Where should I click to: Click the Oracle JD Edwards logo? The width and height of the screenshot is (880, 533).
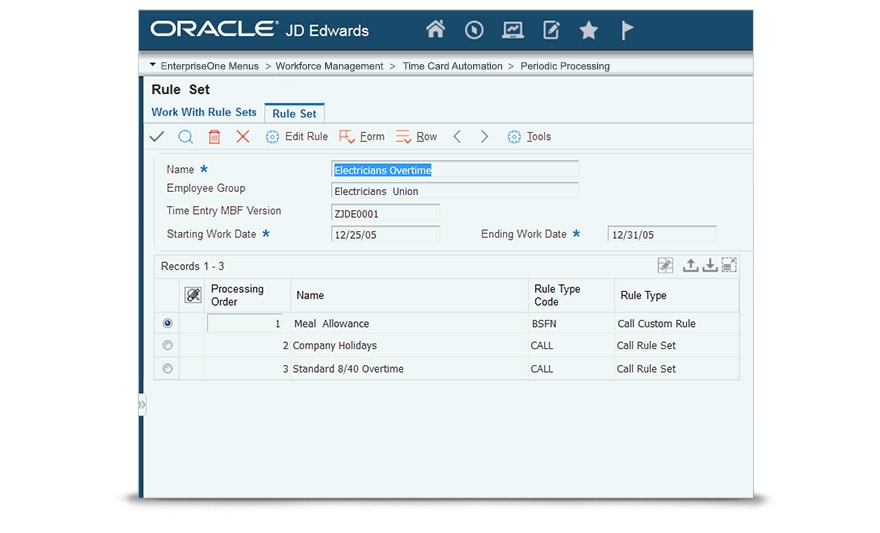point(259,29)
